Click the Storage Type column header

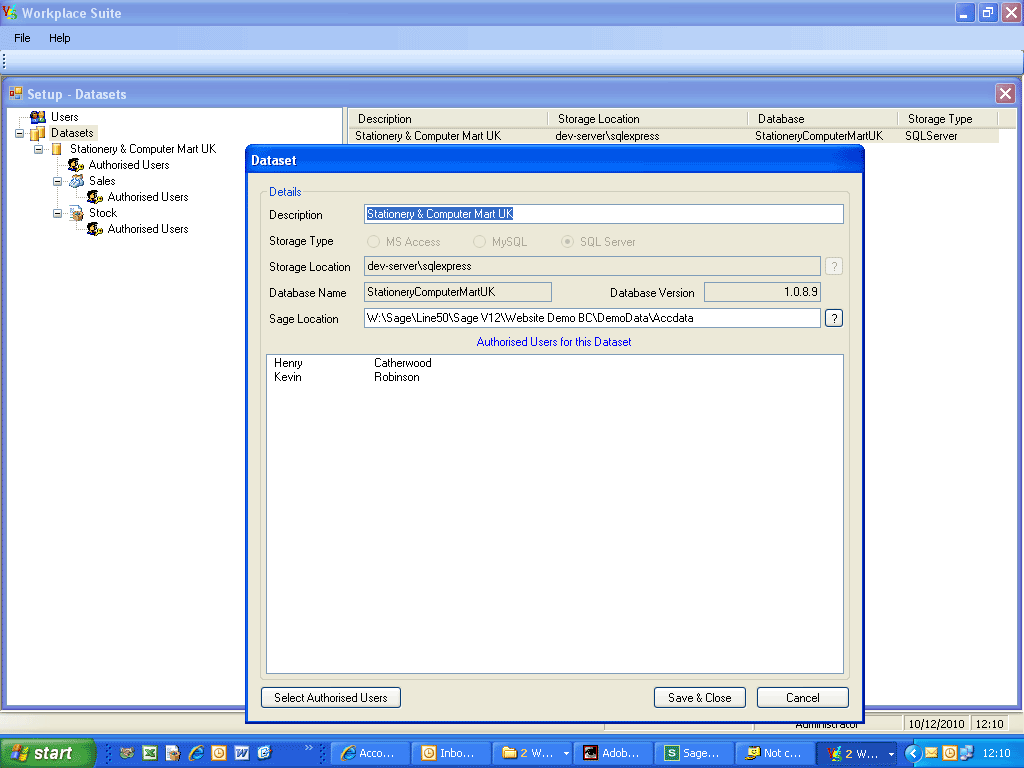click(x=948, y=119)
